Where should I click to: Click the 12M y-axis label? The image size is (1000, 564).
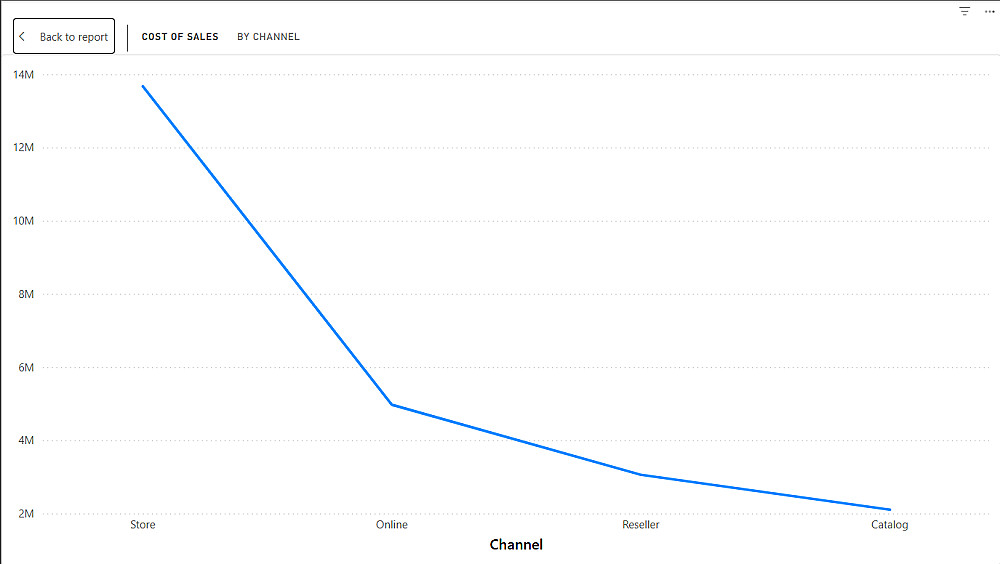click(x=23, y=148)
